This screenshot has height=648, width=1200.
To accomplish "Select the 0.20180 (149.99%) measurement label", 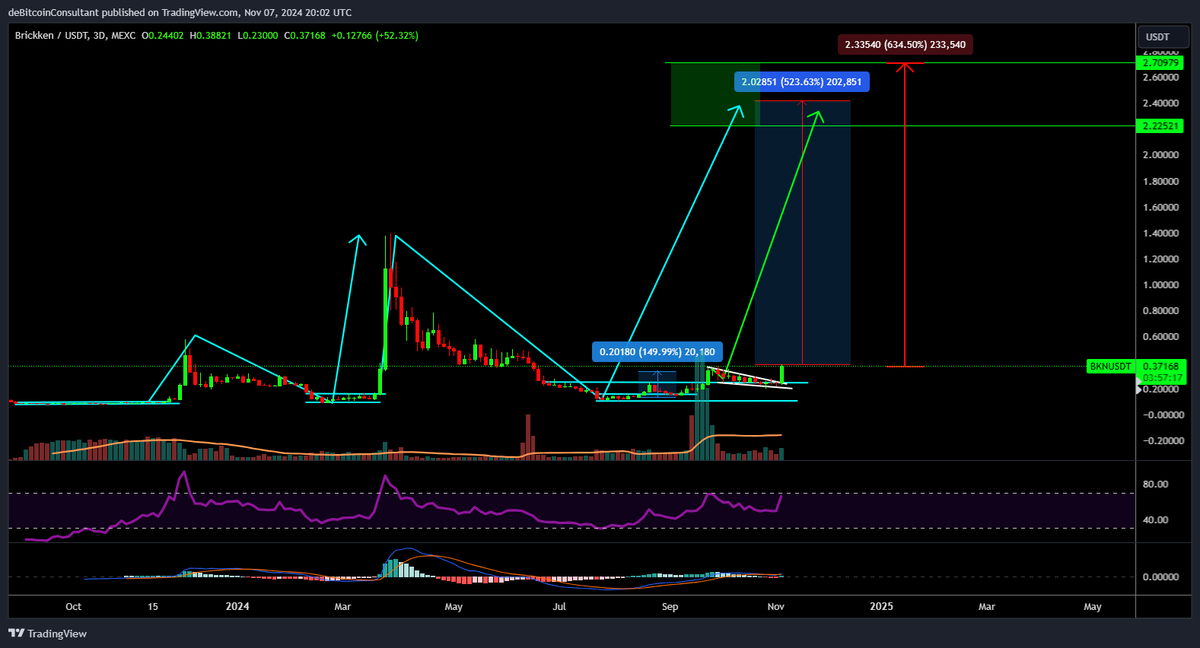I will click(657, 351).
